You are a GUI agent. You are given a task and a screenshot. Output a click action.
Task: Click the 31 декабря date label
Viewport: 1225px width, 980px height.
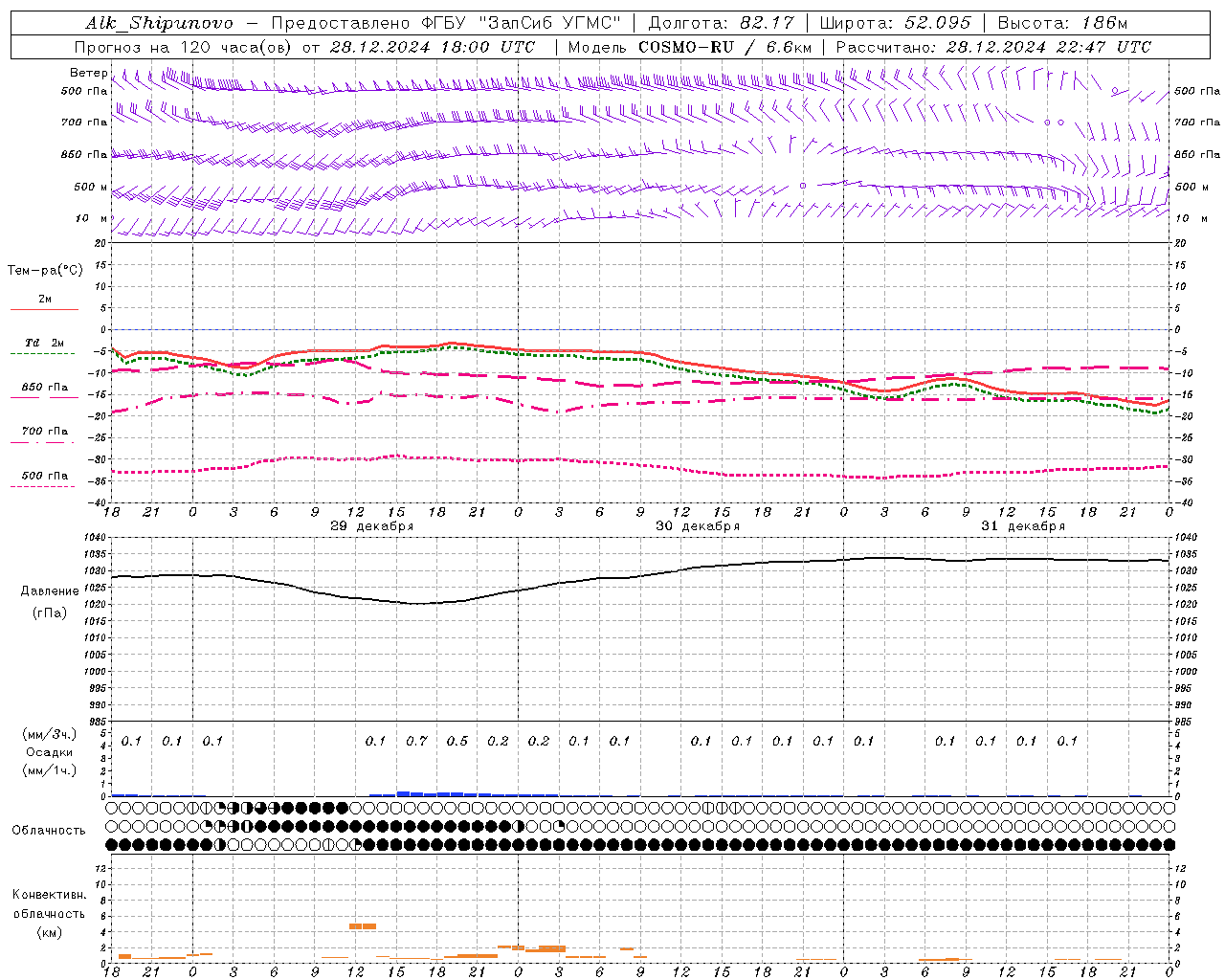pyautogui.click(x=1023, y=526)
